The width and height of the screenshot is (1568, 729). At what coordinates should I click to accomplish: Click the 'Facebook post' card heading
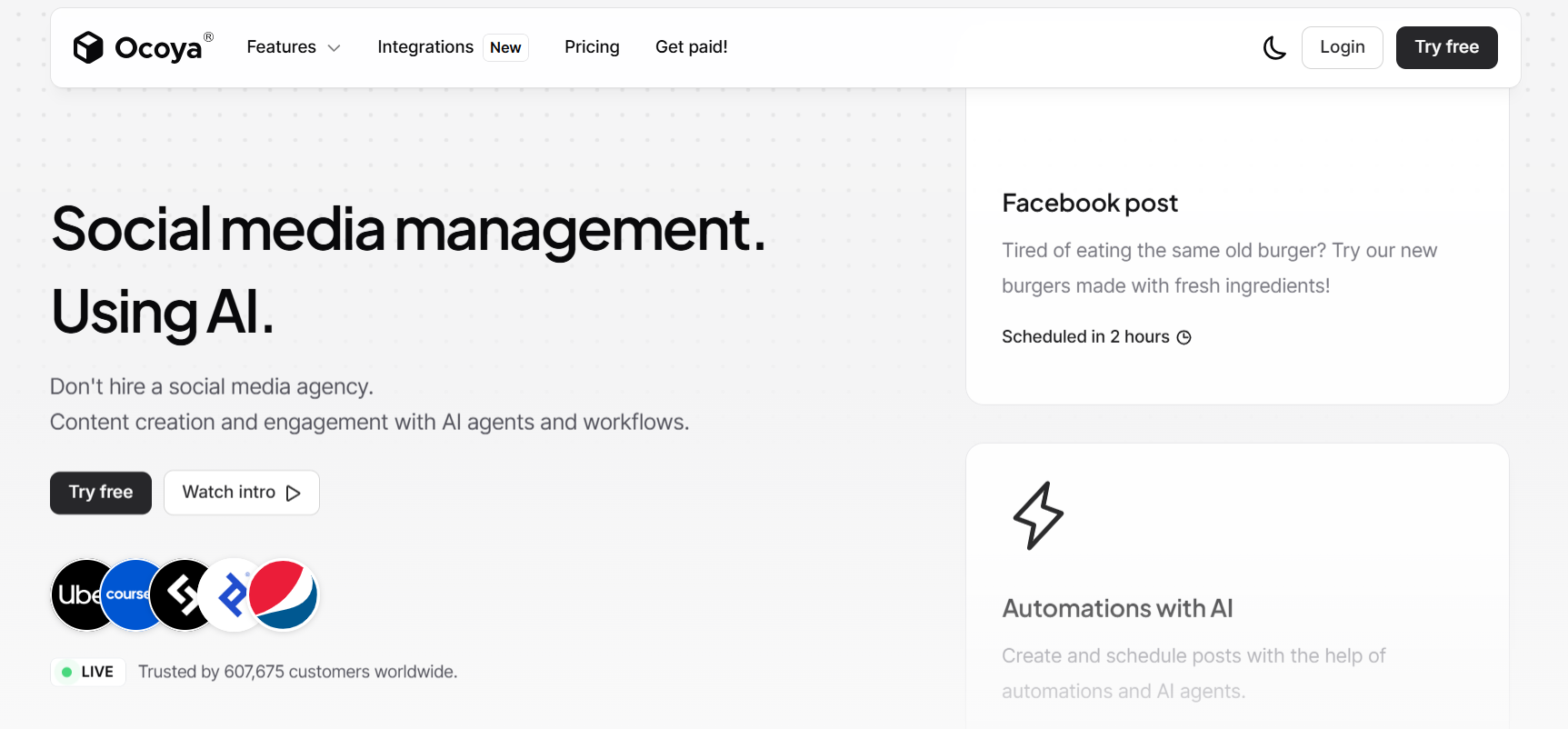coord(1090,203)
